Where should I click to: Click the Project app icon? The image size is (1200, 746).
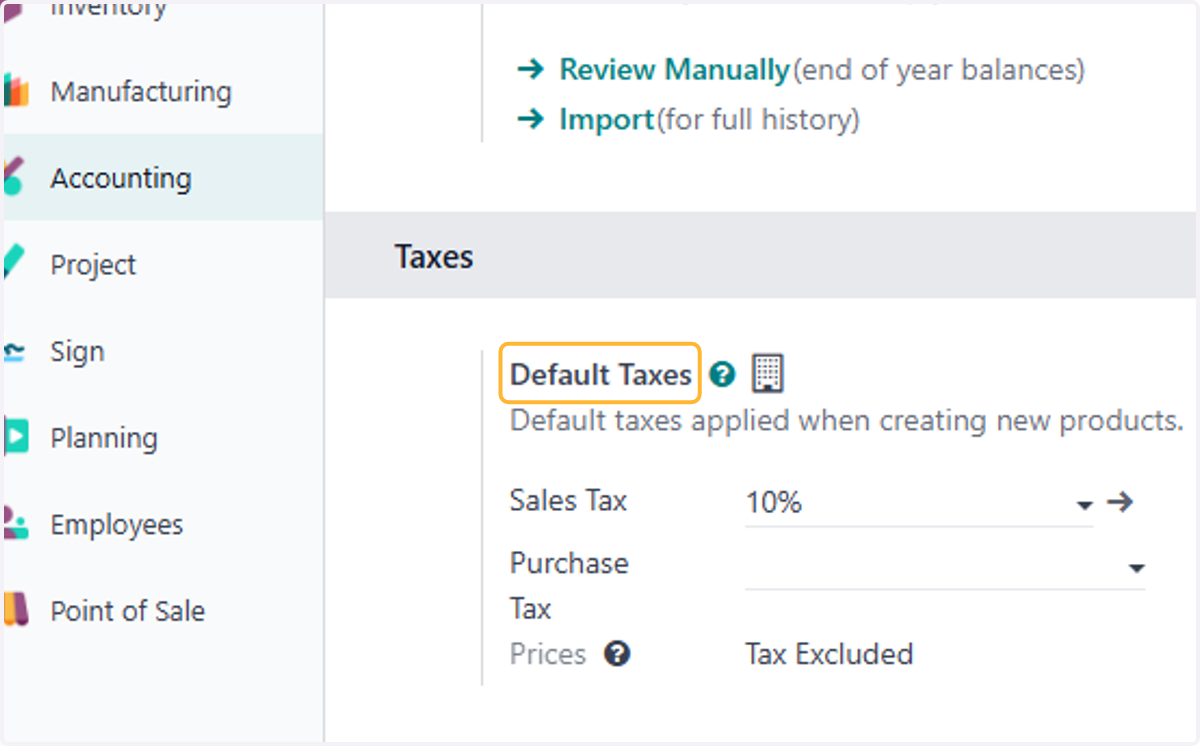point(12,263)
